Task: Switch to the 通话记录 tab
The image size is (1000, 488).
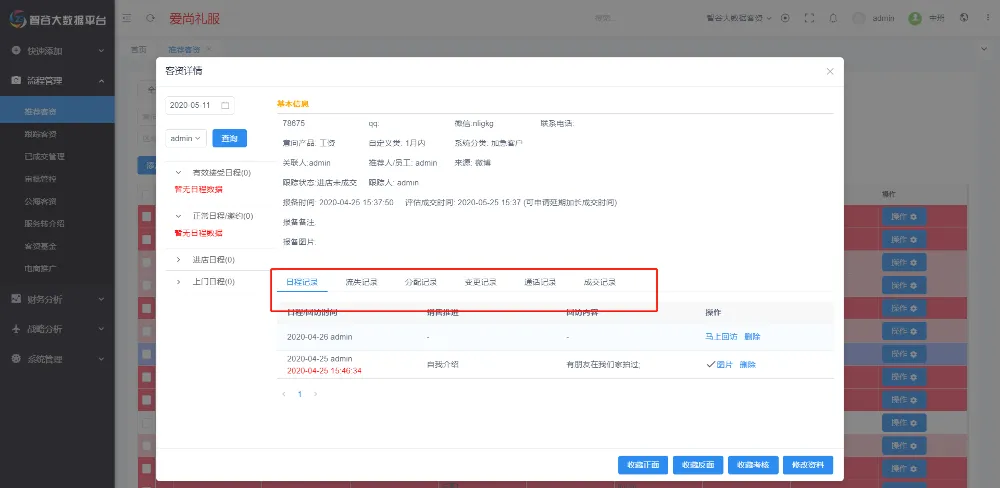Action: point(540,282)
